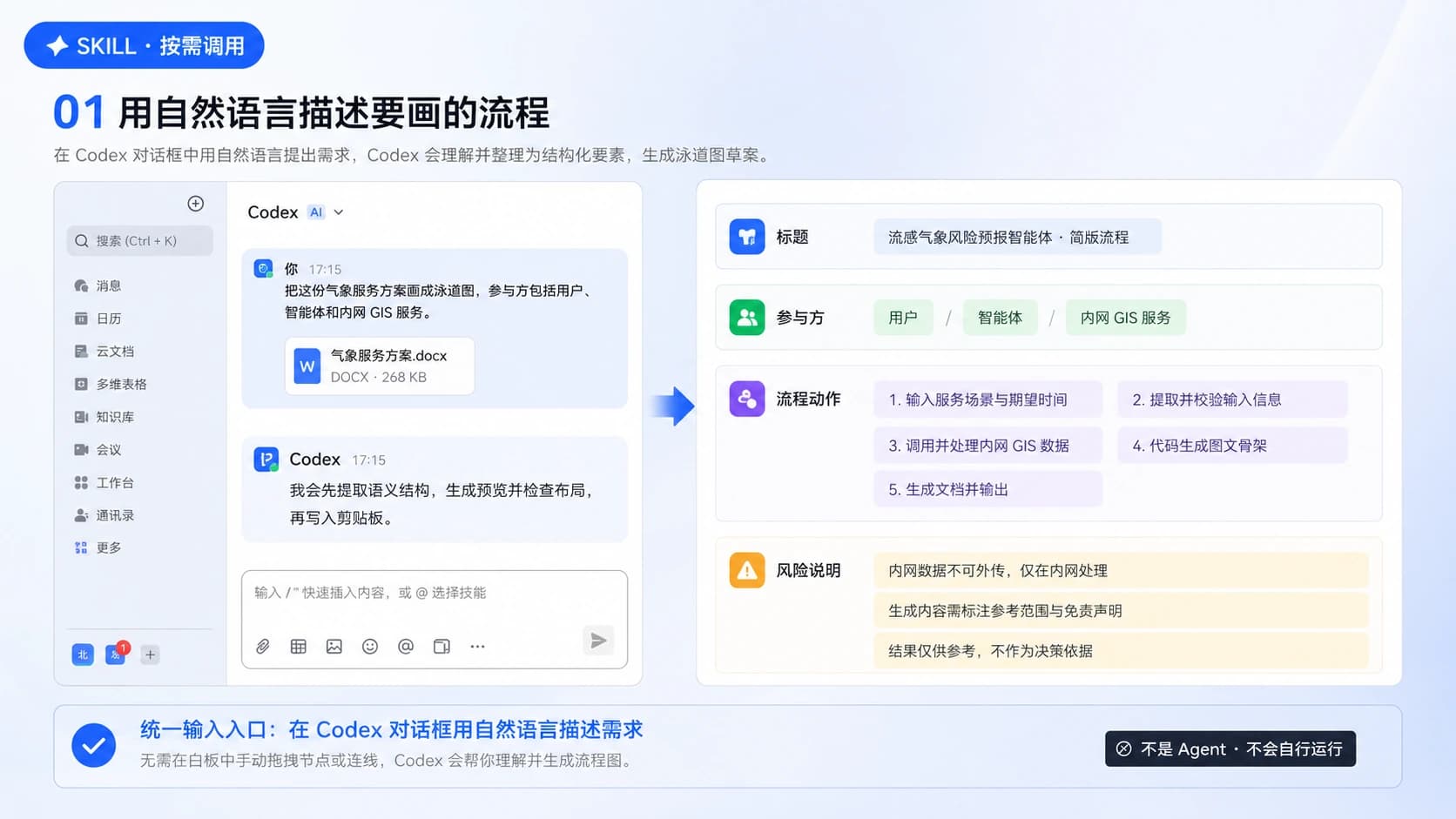Click the green 参与方 people icon

pyautogui.click(x=747, y=318)
